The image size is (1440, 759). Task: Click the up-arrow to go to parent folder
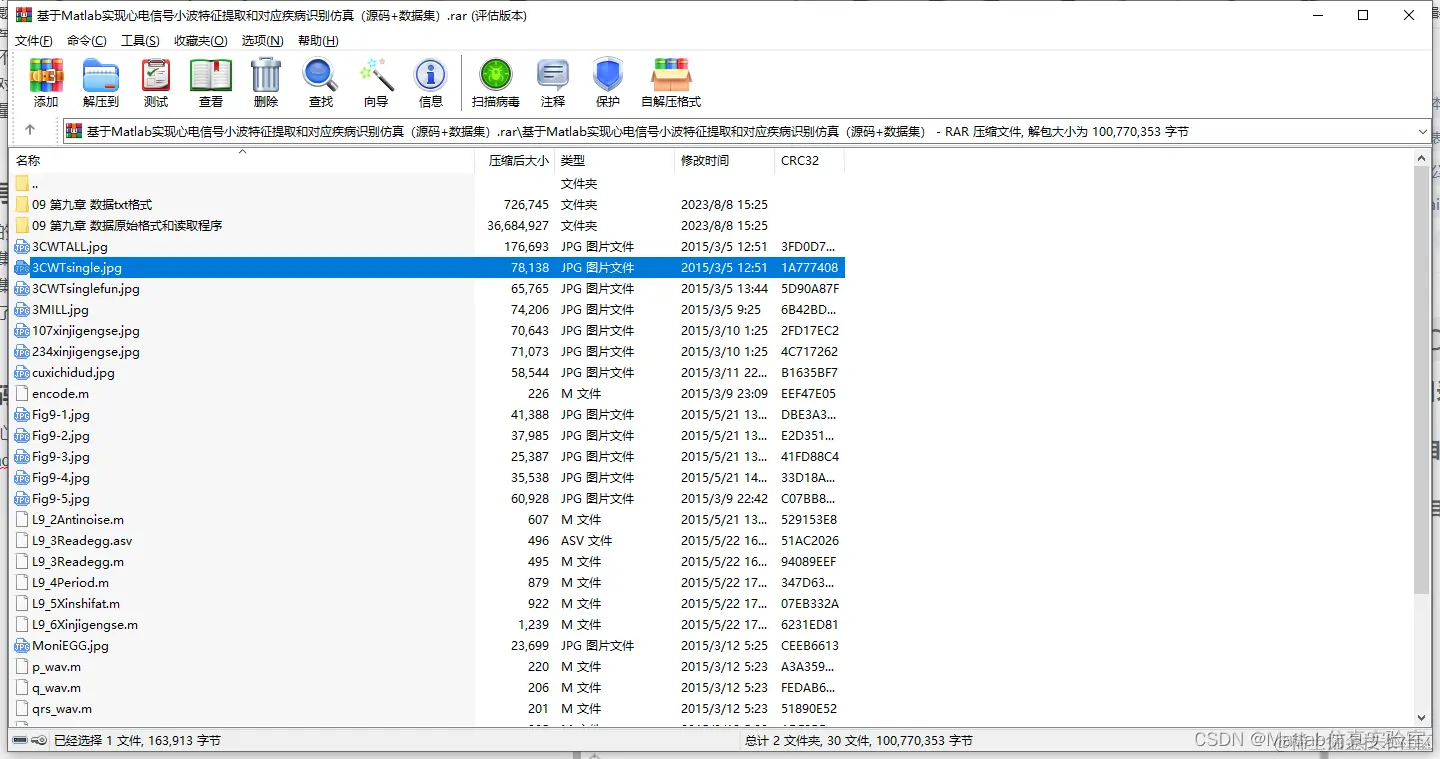pyautogui.click(x=31, y=130)
